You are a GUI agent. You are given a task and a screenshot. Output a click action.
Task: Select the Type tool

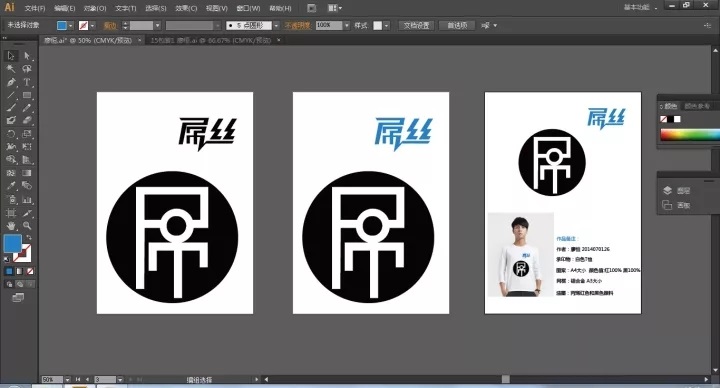[x=27, y=82]
